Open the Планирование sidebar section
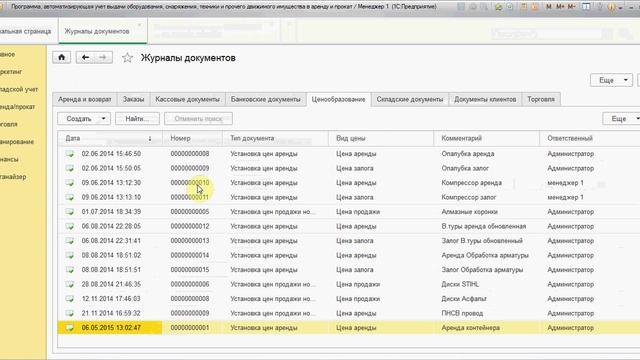Image resolution: width=640 pixels, height=360 pixels. pos(17,142)
